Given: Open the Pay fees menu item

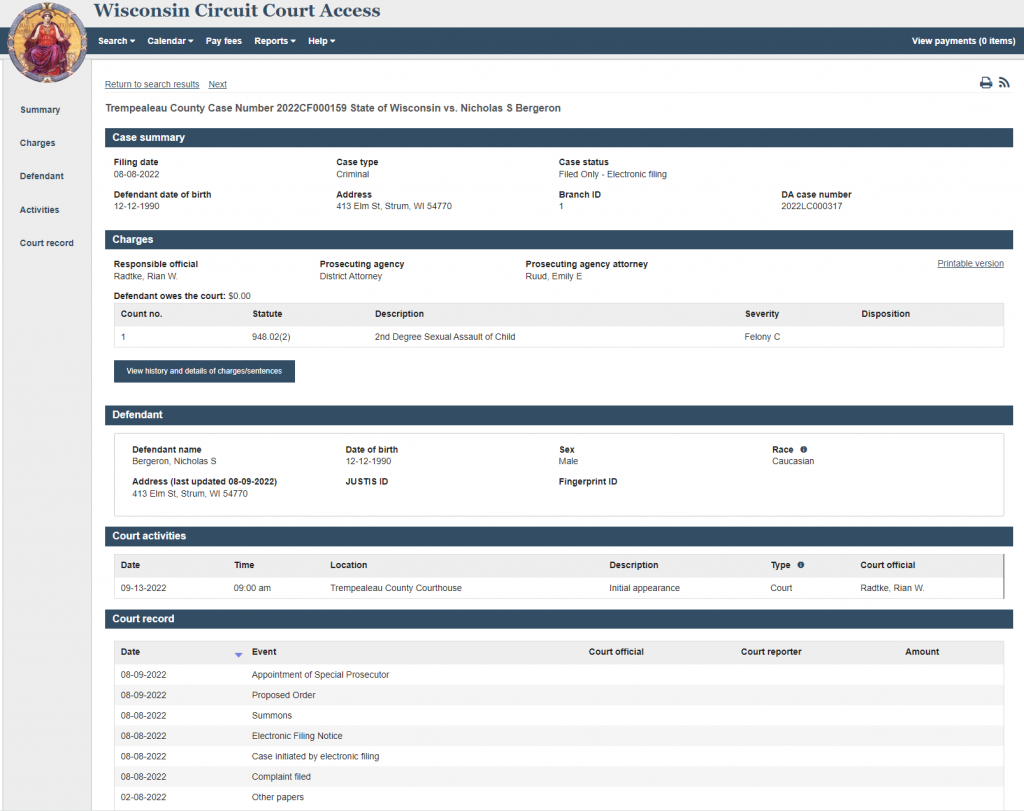Looking at the screenshot, I should tap(223, 41).
